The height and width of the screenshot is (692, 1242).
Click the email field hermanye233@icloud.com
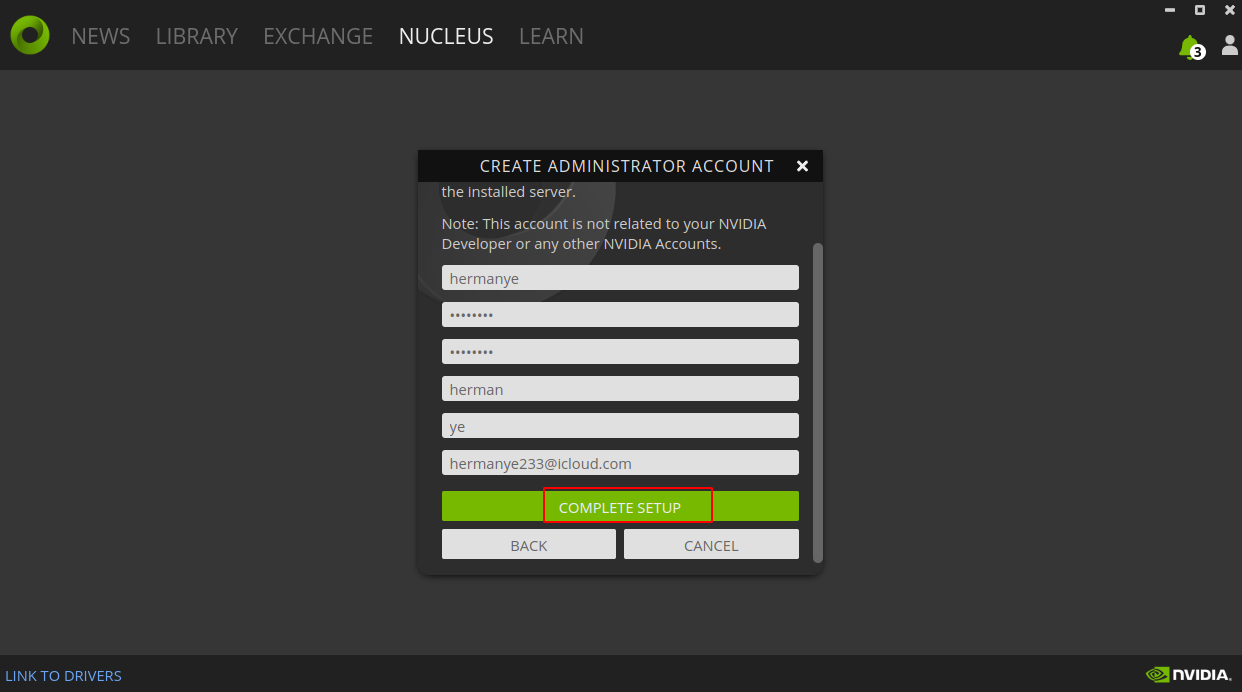click(620, 463)
